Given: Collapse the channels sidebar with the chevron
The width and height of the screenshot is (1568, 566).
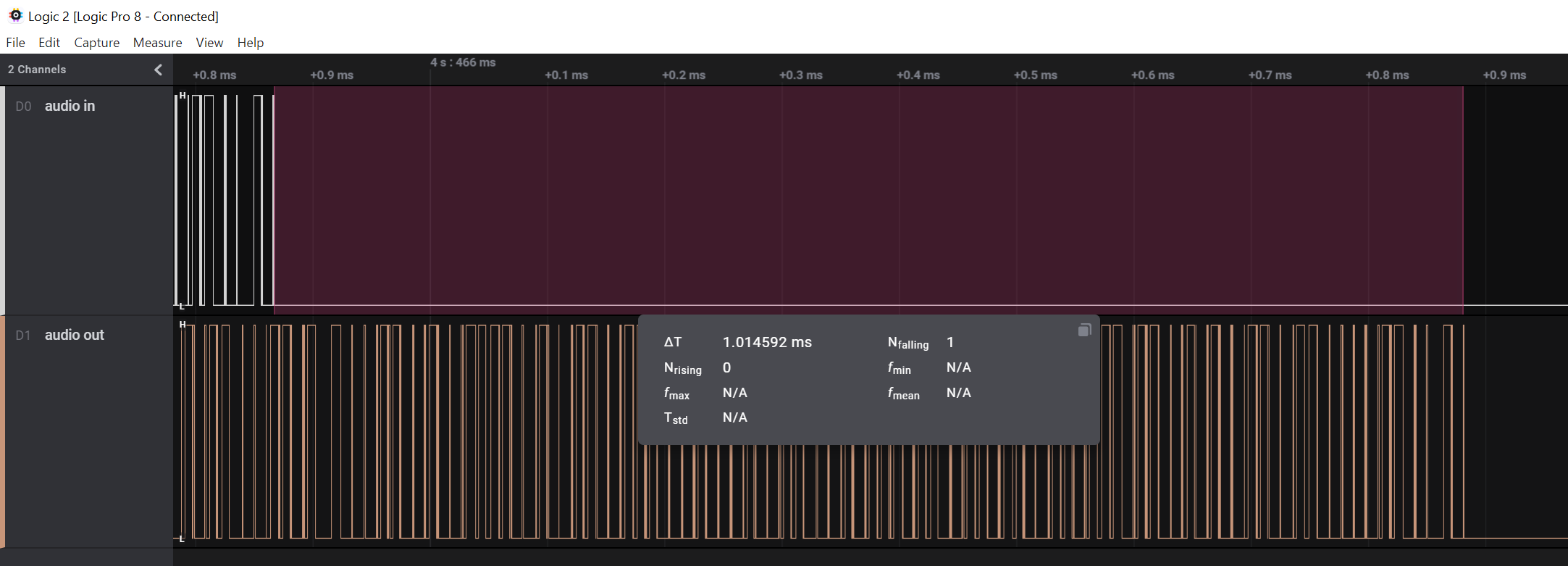Looking at the screenshot, I should coord(159,70).
